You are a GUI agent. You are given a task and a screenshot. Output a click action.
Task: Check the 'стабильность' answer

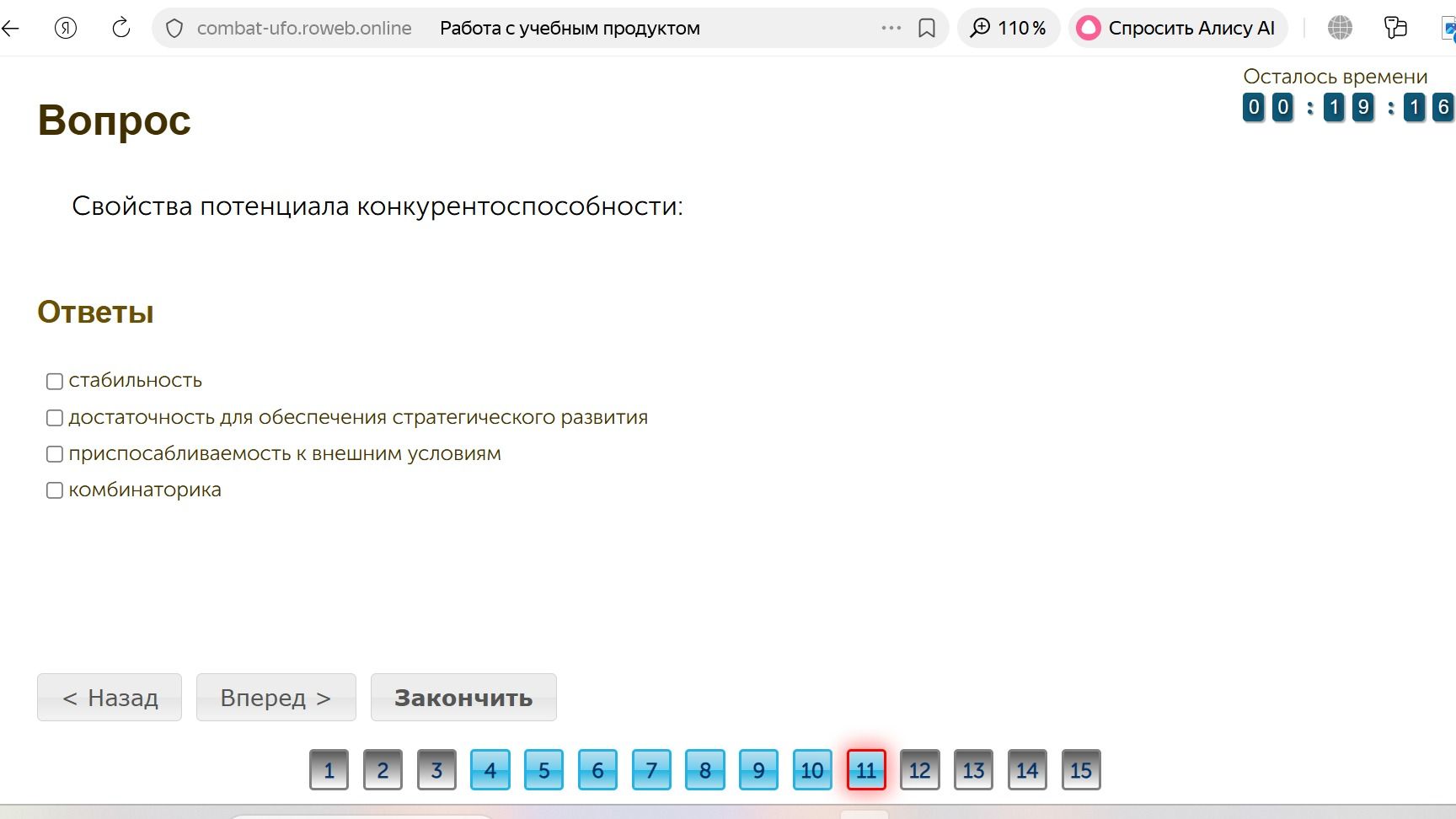(x=55, y=382)
